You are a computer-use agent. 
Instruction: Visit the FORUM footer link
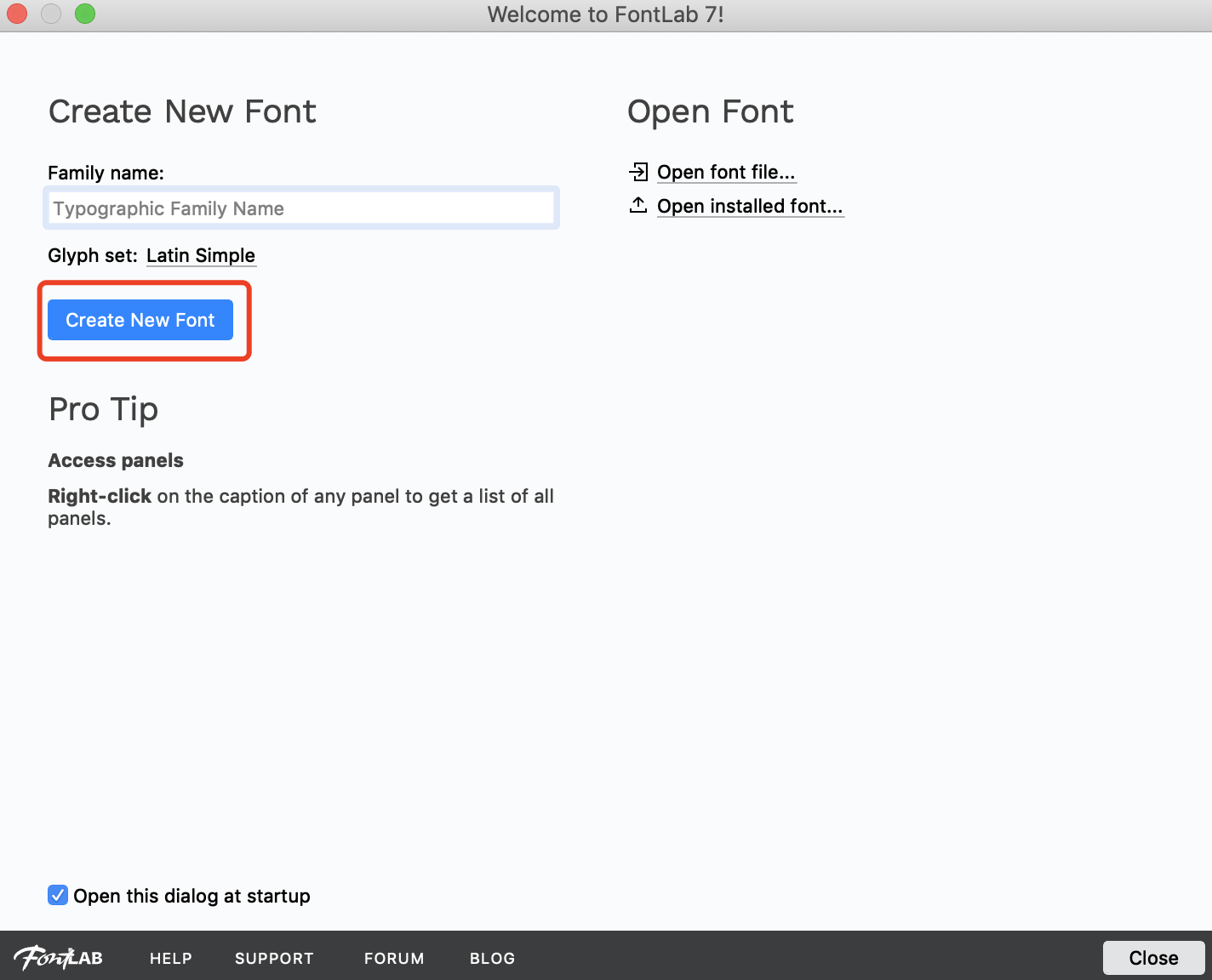pyautogui.click(x=394, y=959)
